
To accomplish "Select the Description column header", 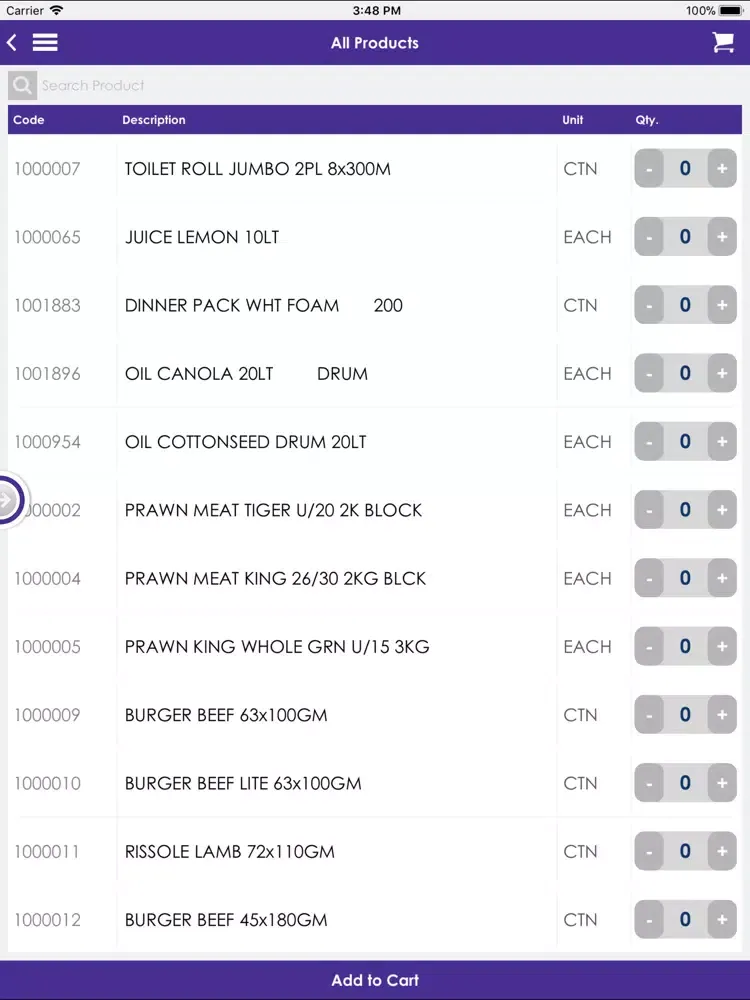I will click(x=154, y=120).
